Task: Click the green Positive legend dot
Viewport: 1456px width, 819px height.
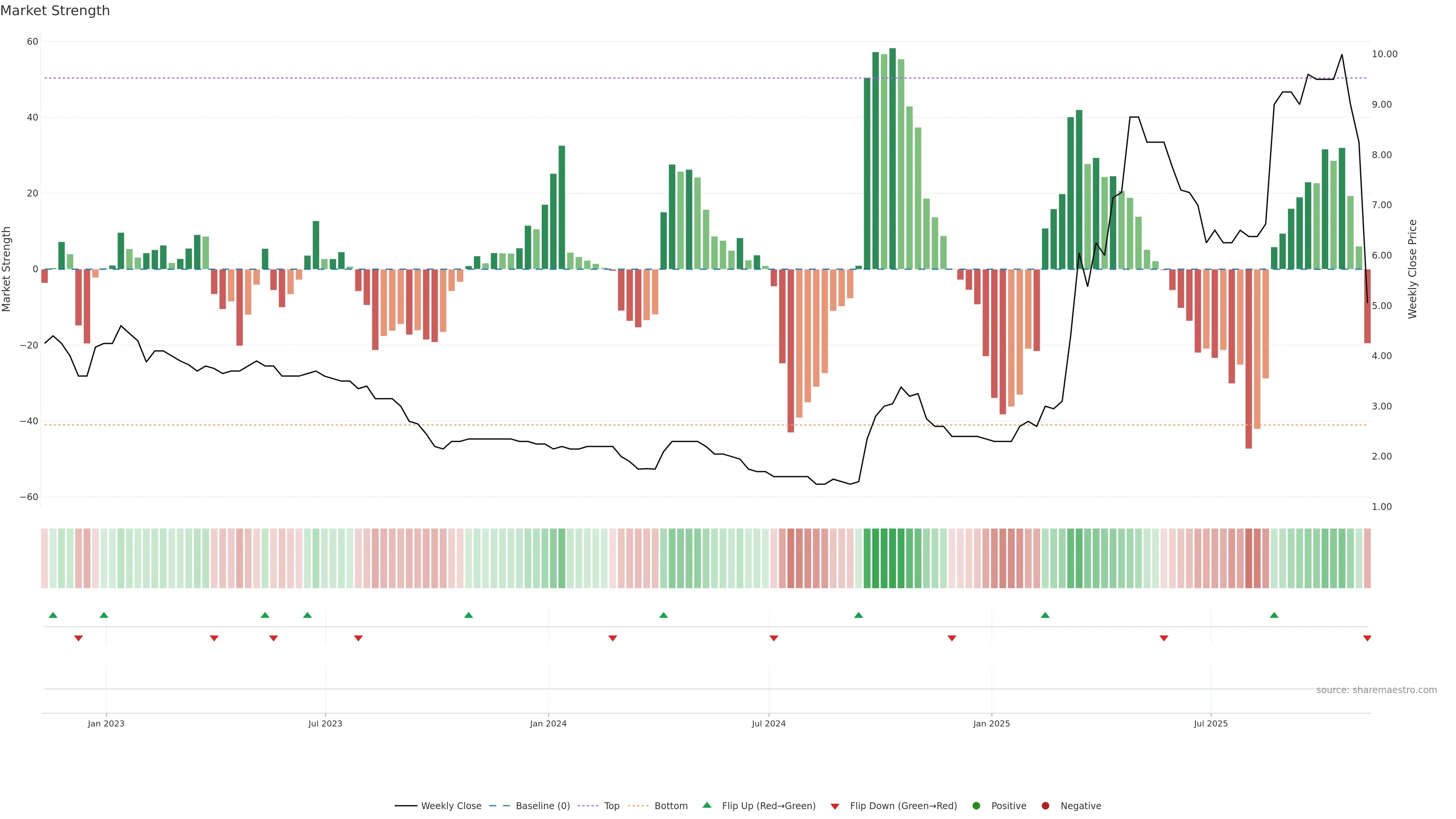Action: coord(976,805)
